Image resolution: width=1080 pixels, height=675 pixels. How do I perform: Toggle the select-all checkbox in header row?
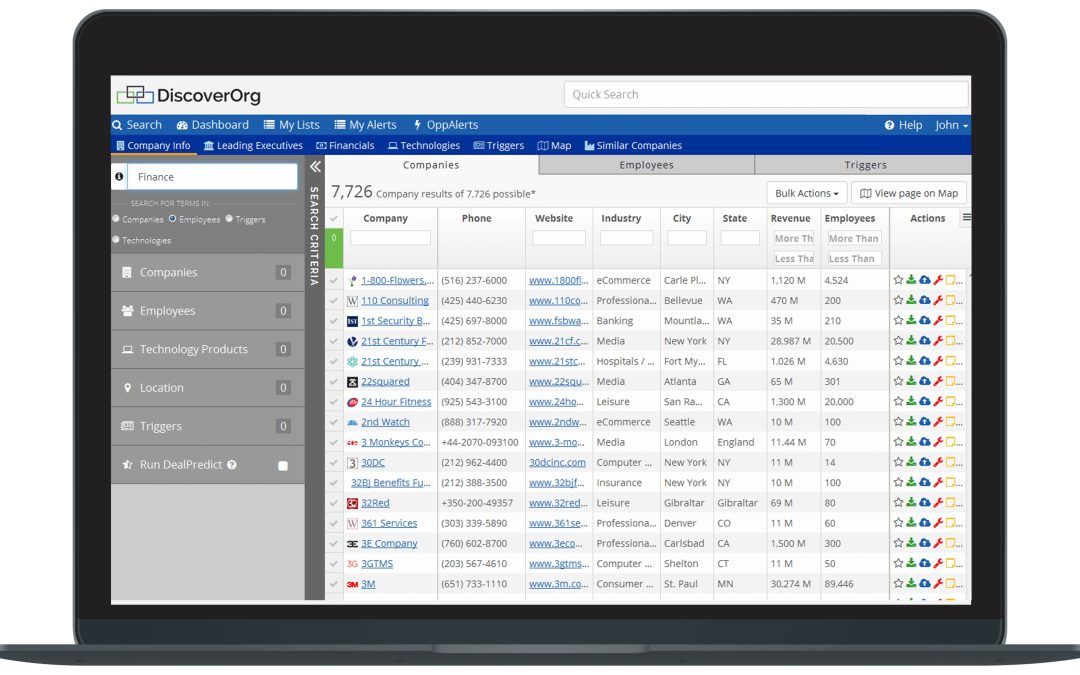pyautogui.click(x=334, y=218)
